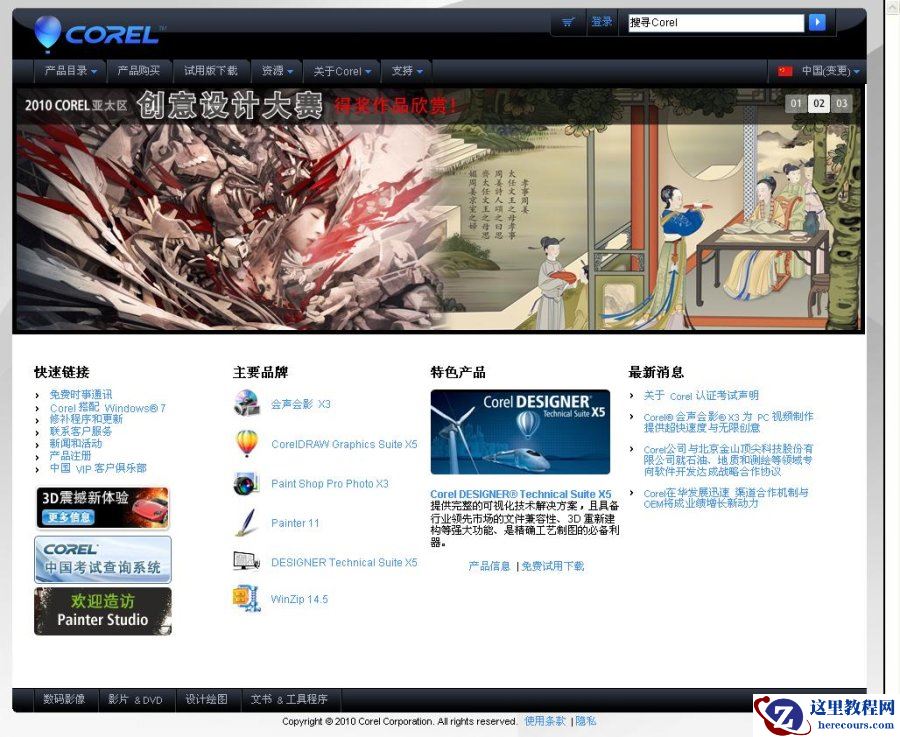Select the DESIGNER Technical Suite X5 icon

246,561
